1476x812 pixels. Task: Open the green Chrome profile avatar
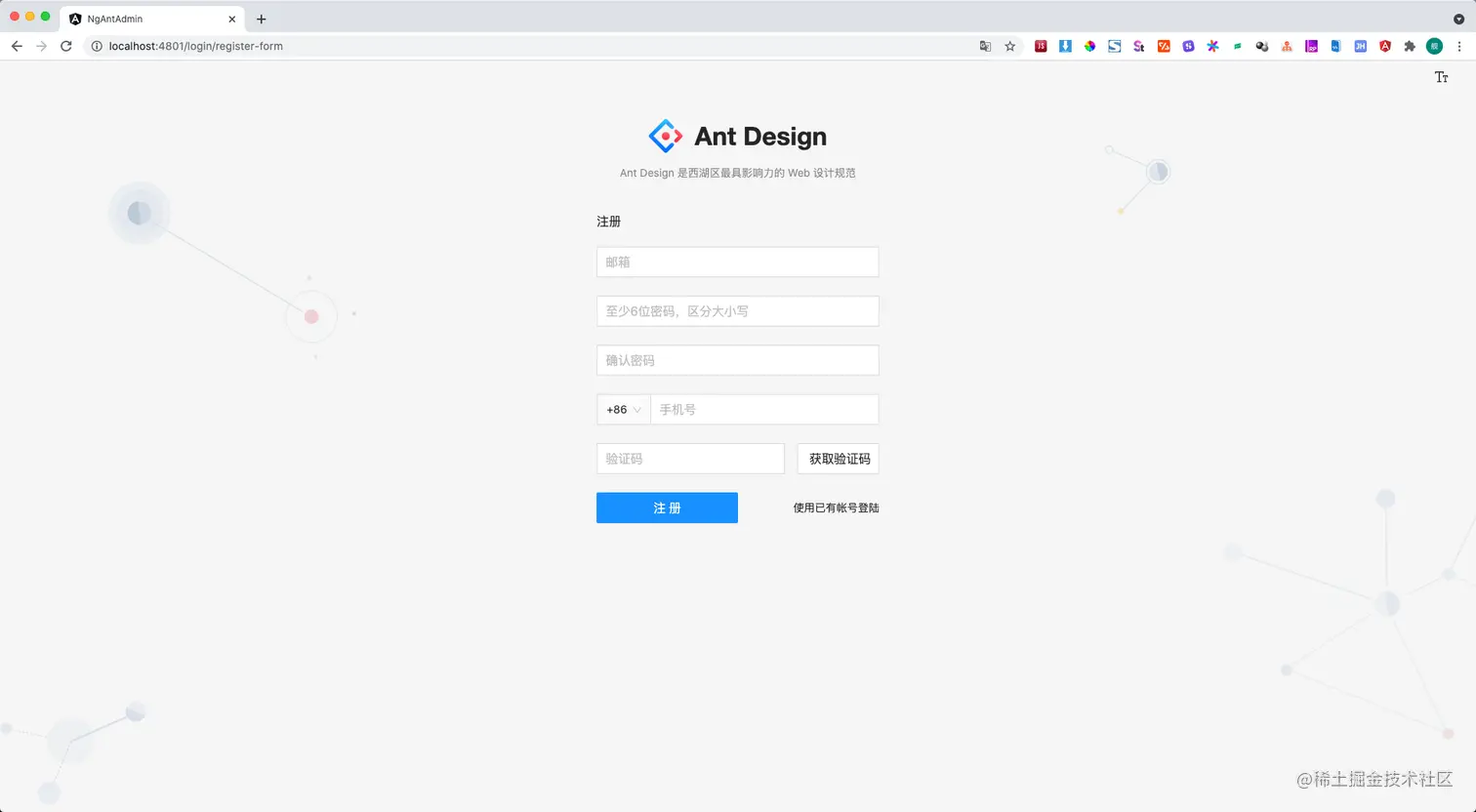tap(1434, 46)
